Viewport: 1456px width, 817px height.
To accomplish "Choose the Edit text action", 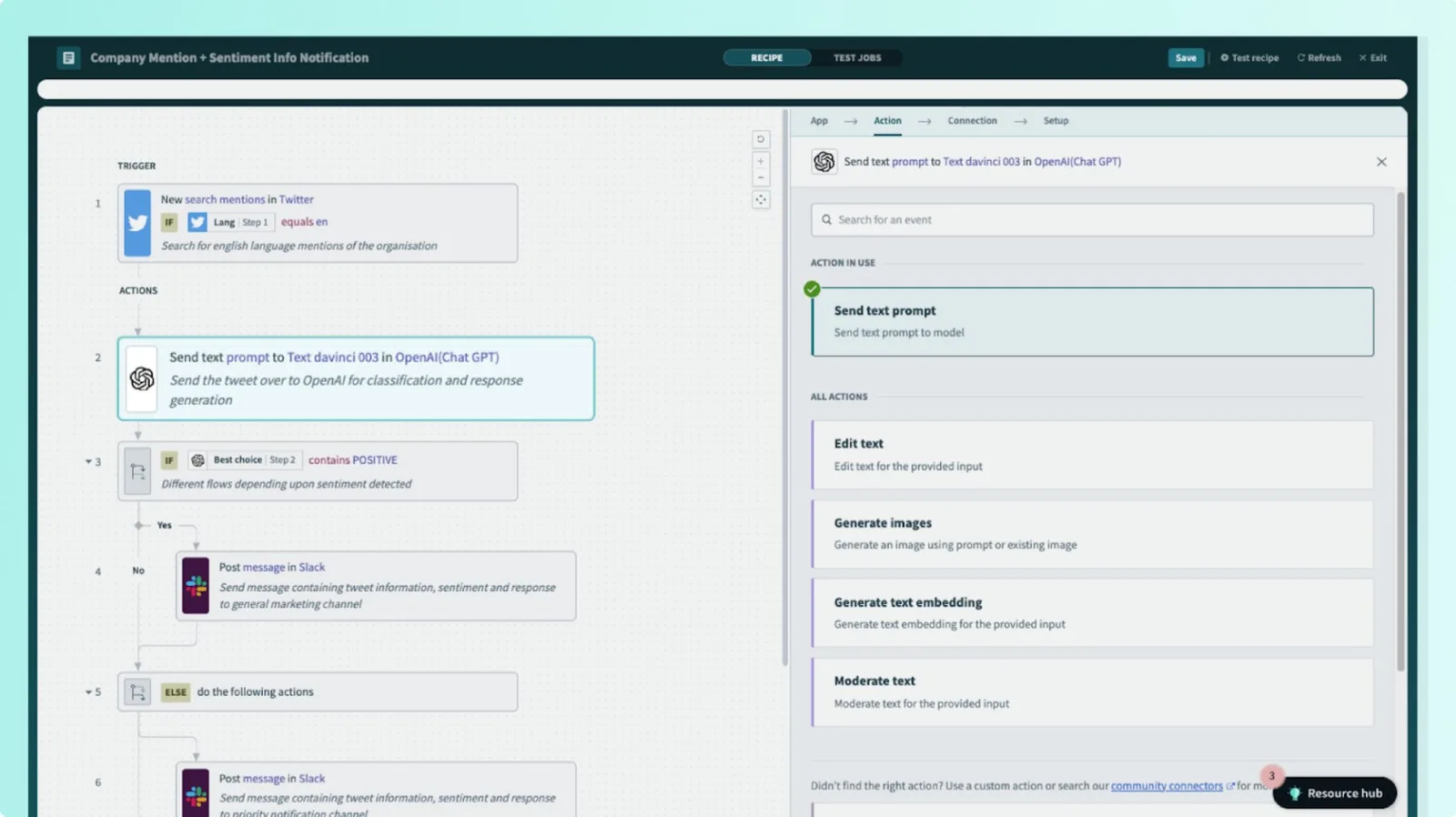I will click(x=1092, y=455).
